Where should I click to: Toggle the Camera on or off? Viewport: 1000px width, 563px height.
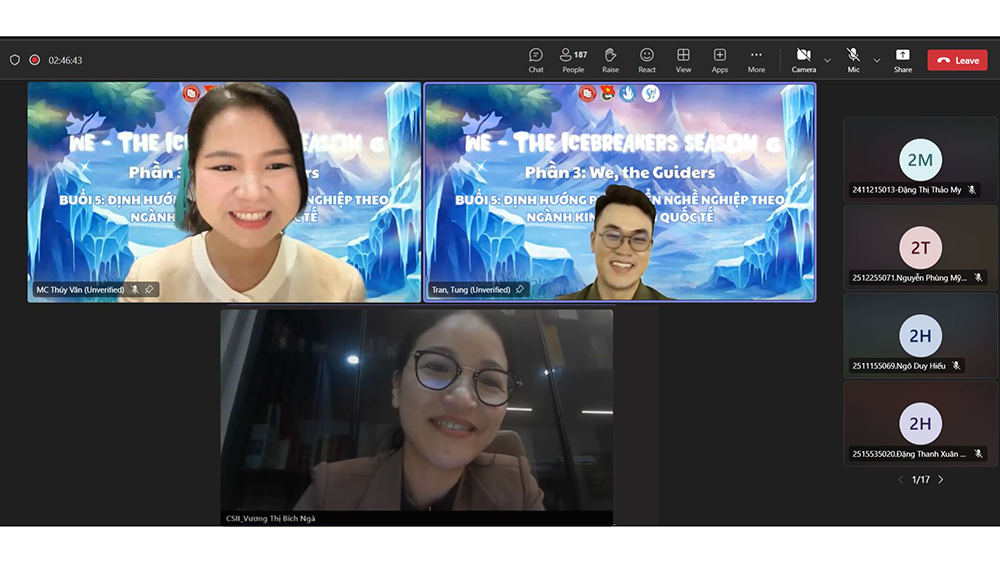(x=803, y=60)
